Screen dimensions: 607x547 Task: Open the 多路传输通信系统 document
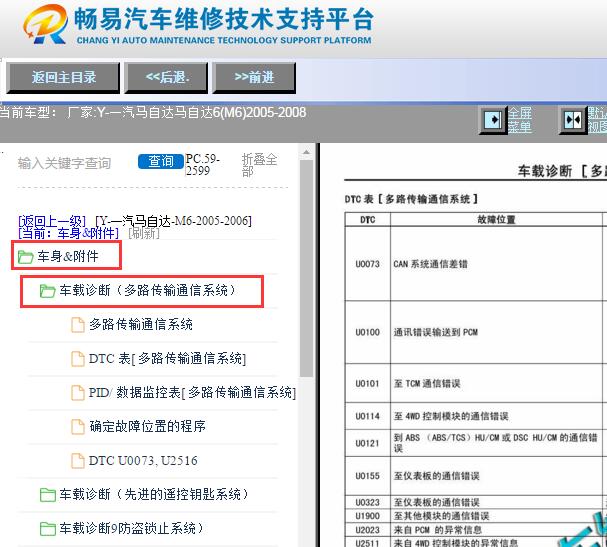141,324
